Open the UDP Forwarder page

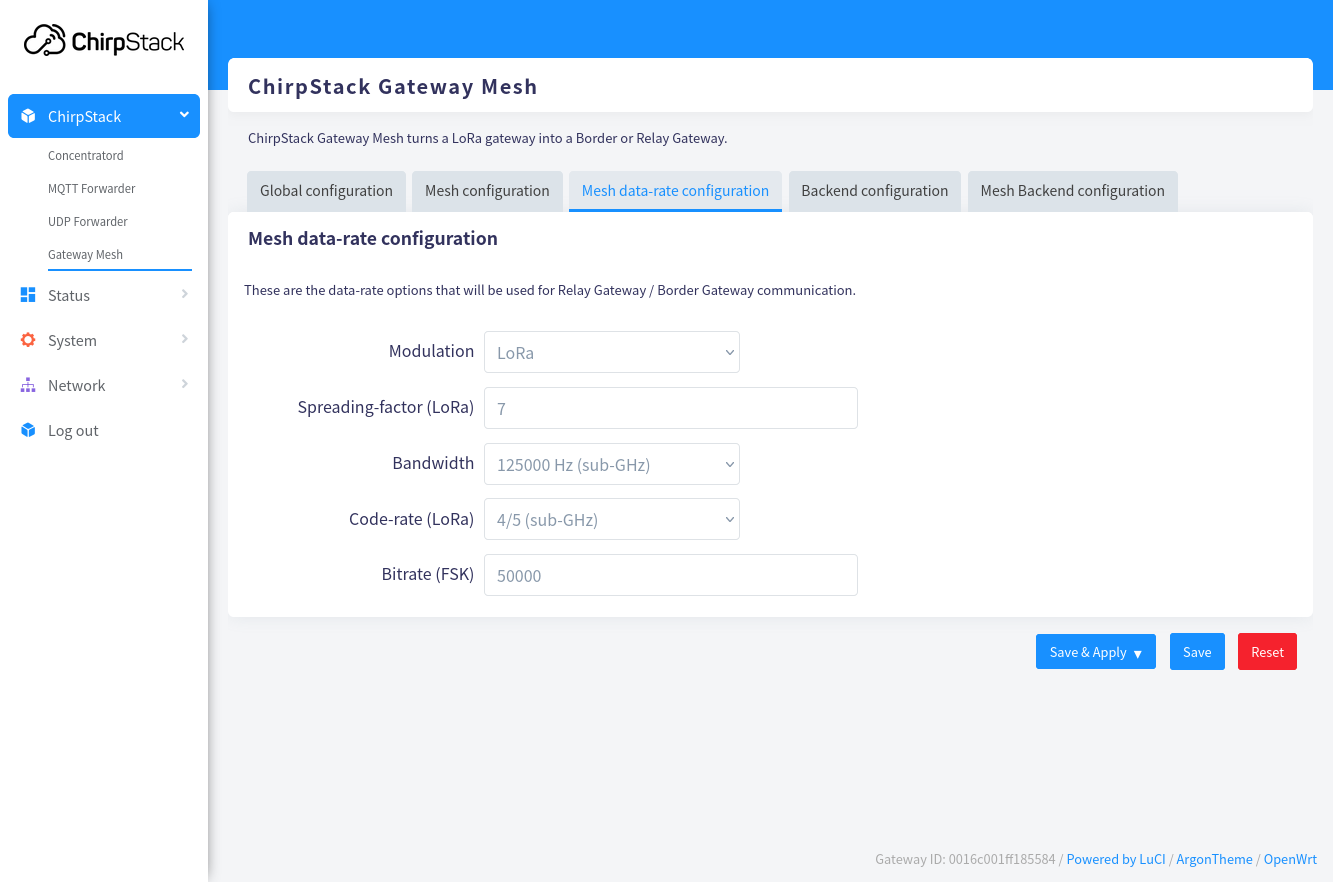pos(88,221)
